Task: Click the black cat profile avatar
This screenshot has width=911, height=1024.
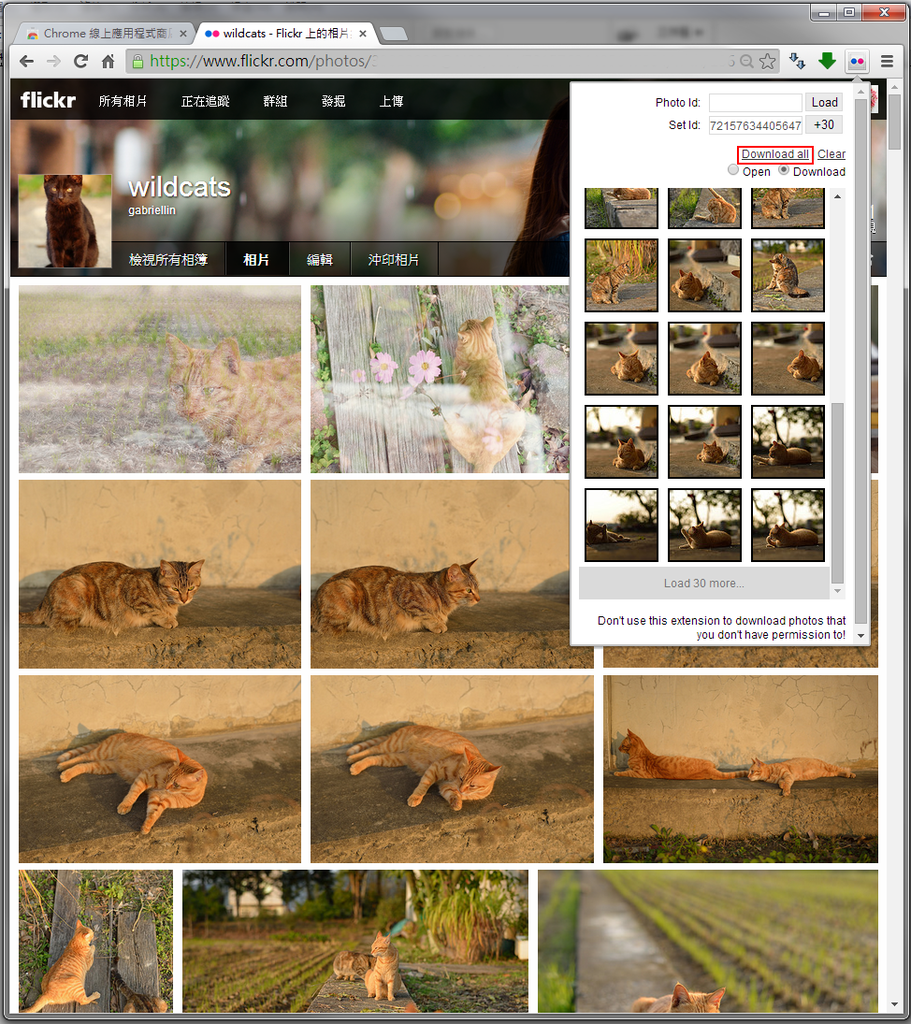Action: point(65,221)
